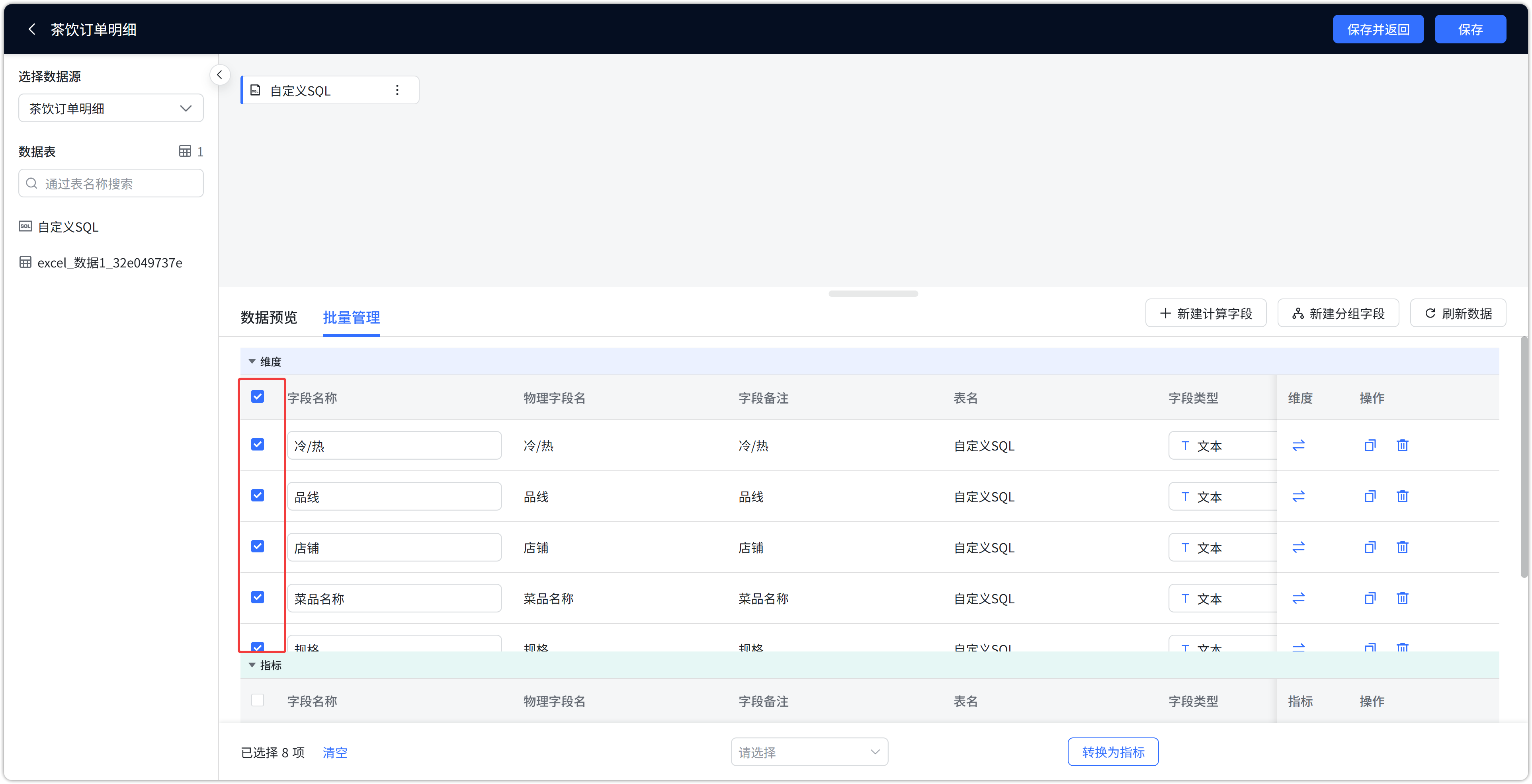
Task: Click the 清空 link
Action: 335,753
